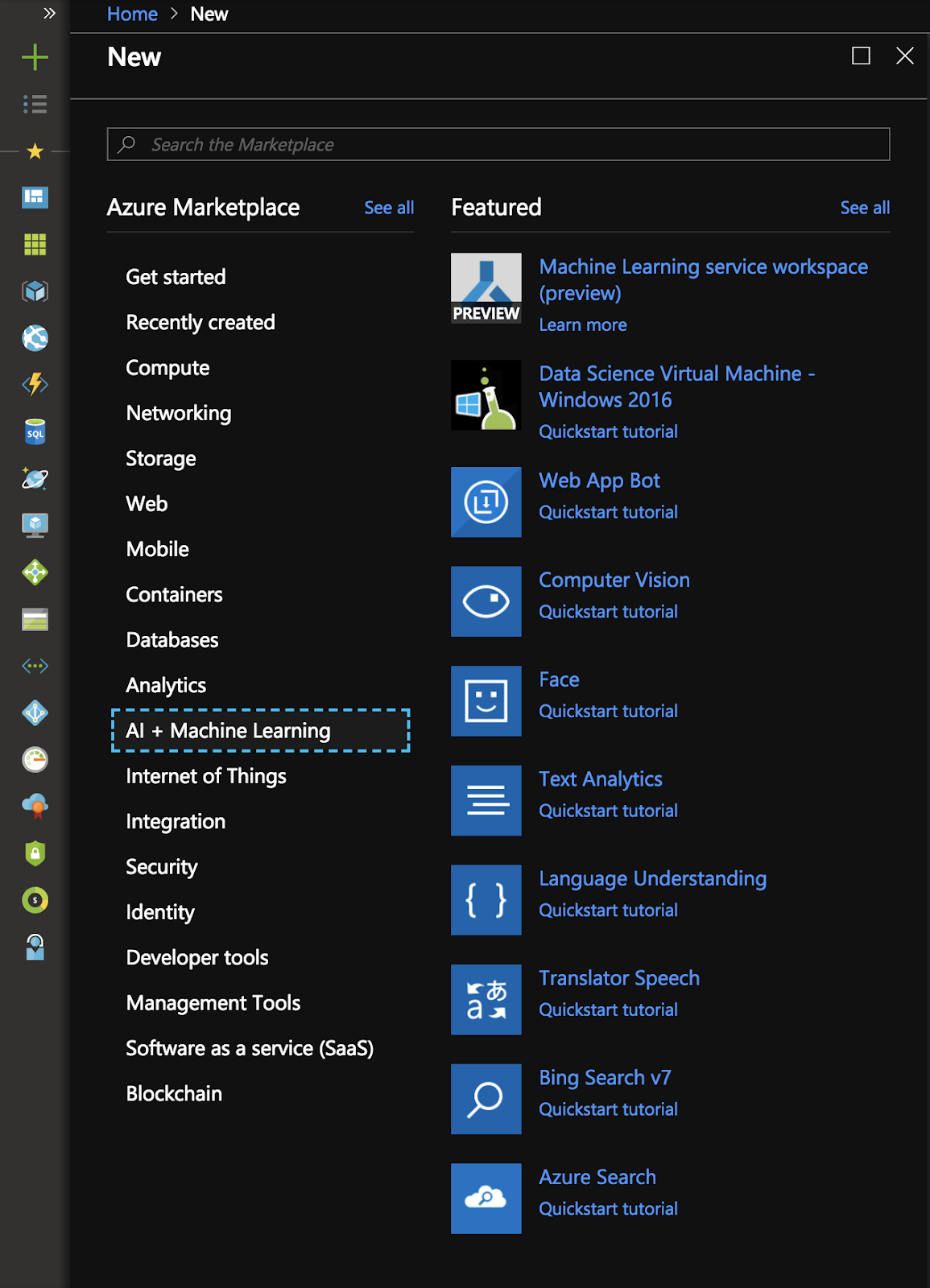Select the Containers category
This screenshot has width=930, height=1288.
point(174,595)
